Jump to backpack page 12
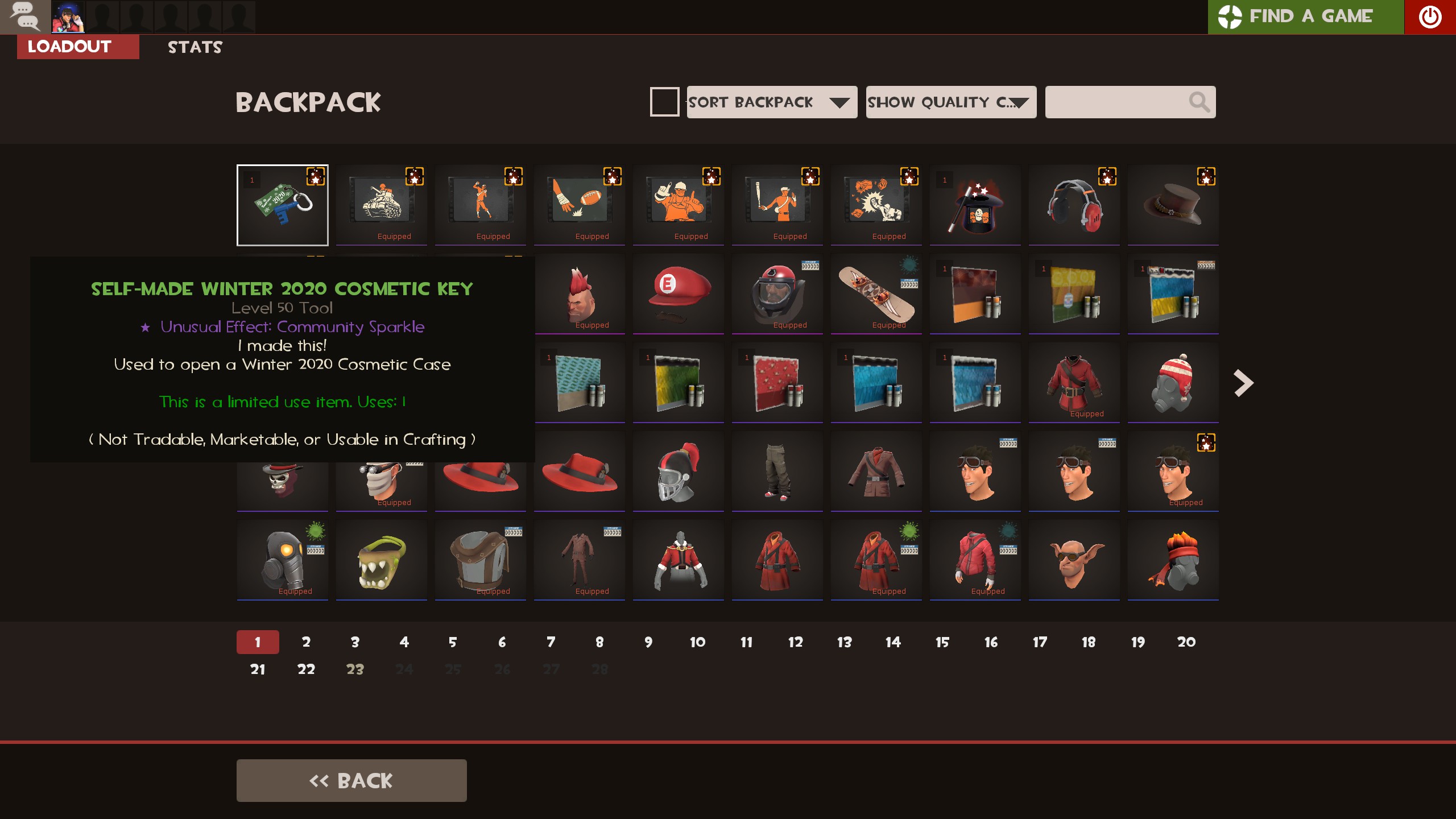The height and width of the screenshot is (819, 1456). tap(795, 642)
